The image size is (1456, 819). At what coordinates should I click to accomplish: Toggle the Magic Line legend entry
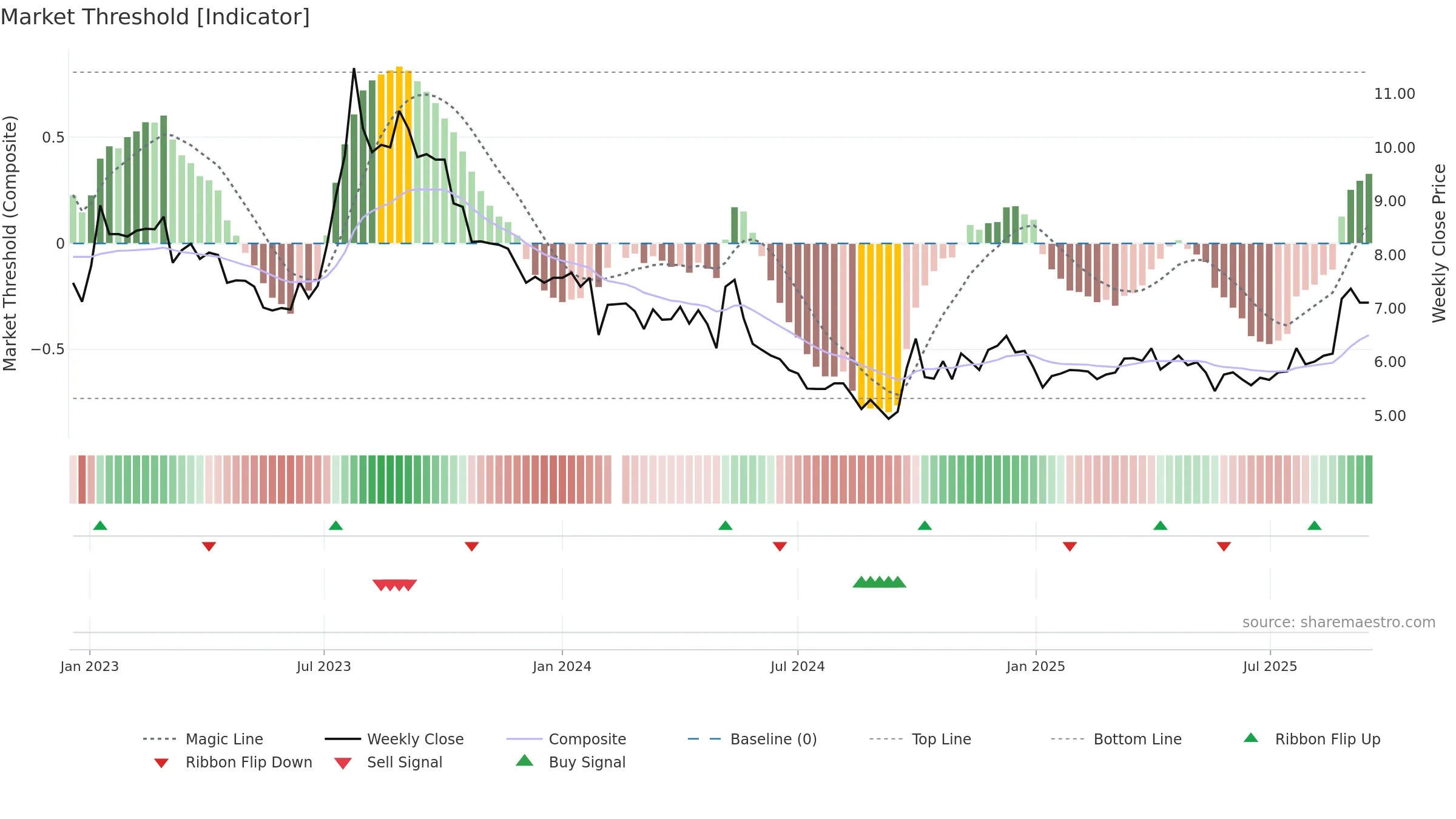[203, 739]
